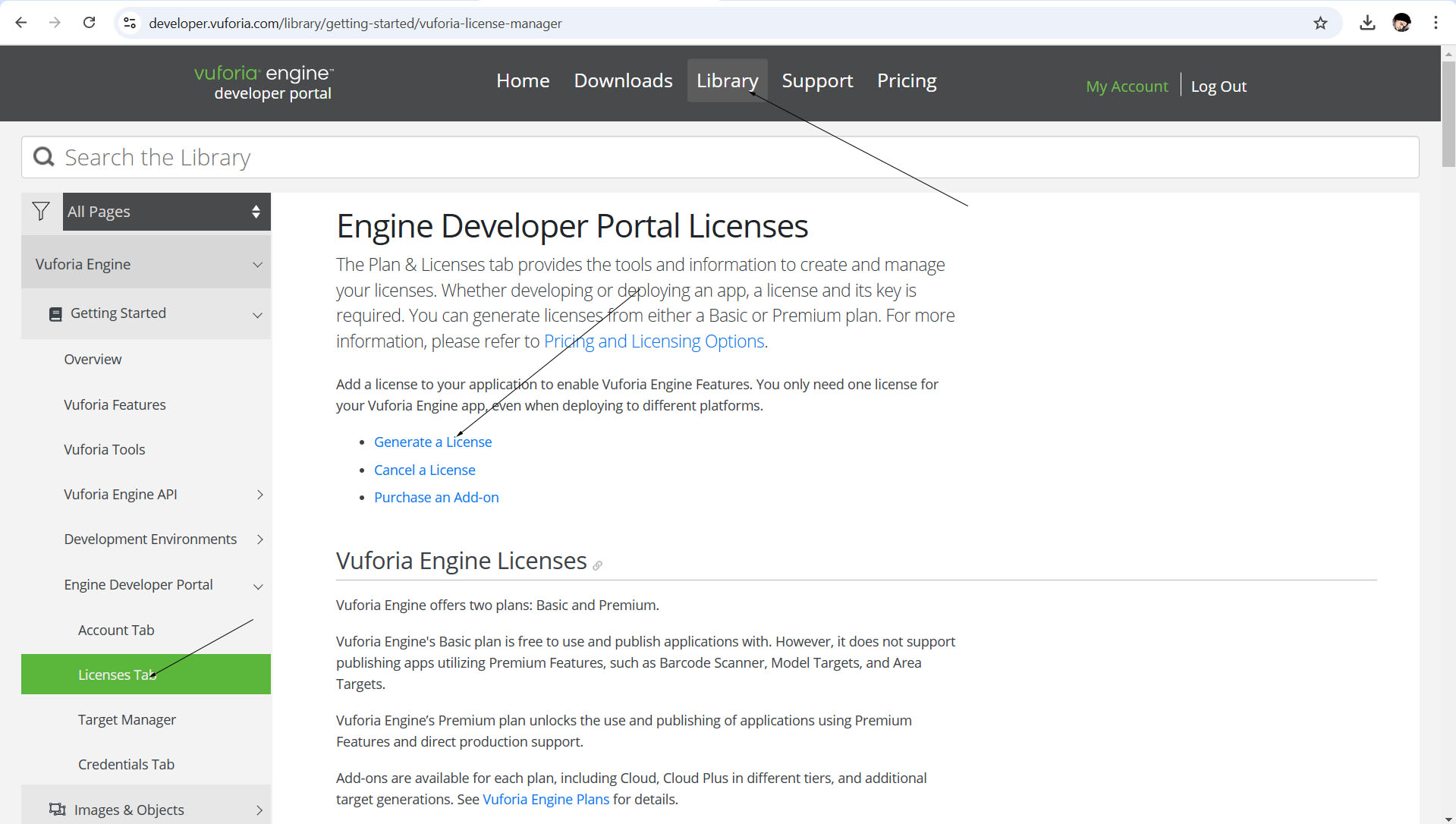Open the Chrome three-dot menu
Screen dimensions: 1456x824
[x=1436, y=23]
